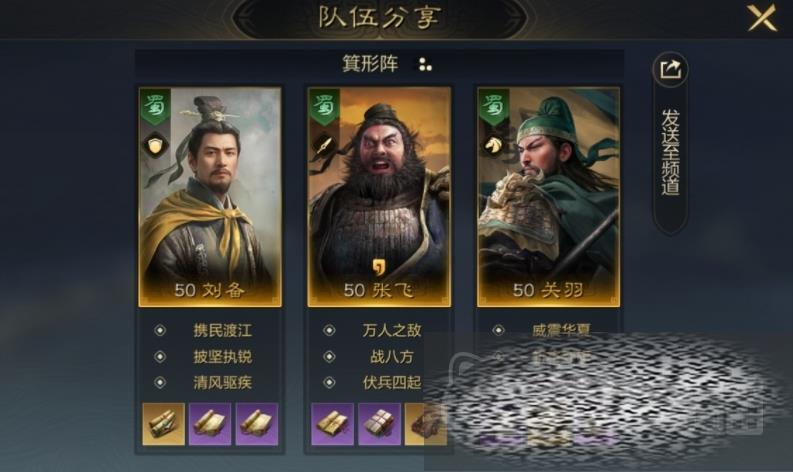
Task: Open the 披坚执锐 skill
Action: tap(222, 357)
